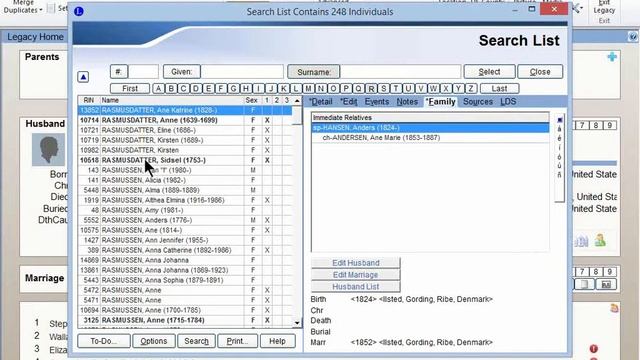Screen dimensions: 640x360
Task: Jump to Last entry in the list
Action: pyautogui.click(x=499, y=89)
